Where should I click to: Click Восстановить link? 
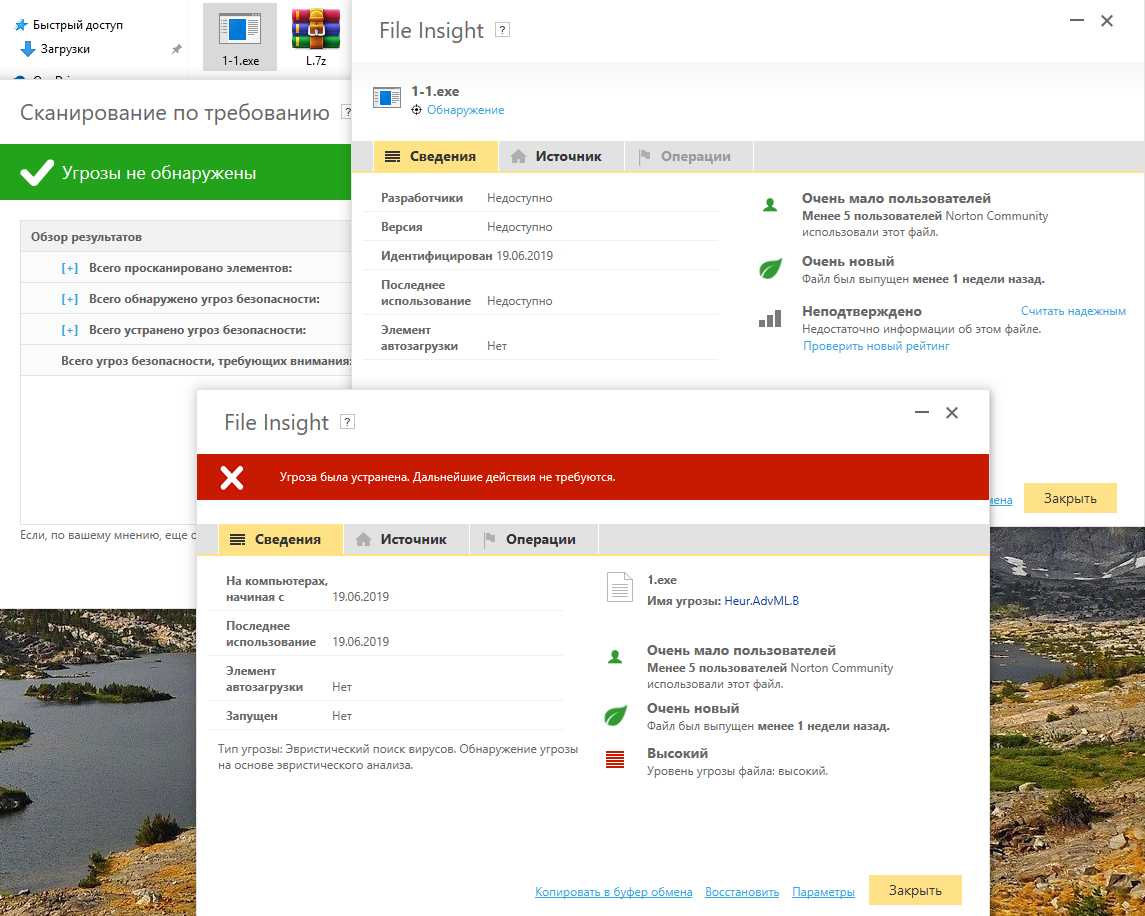[742, 892]
